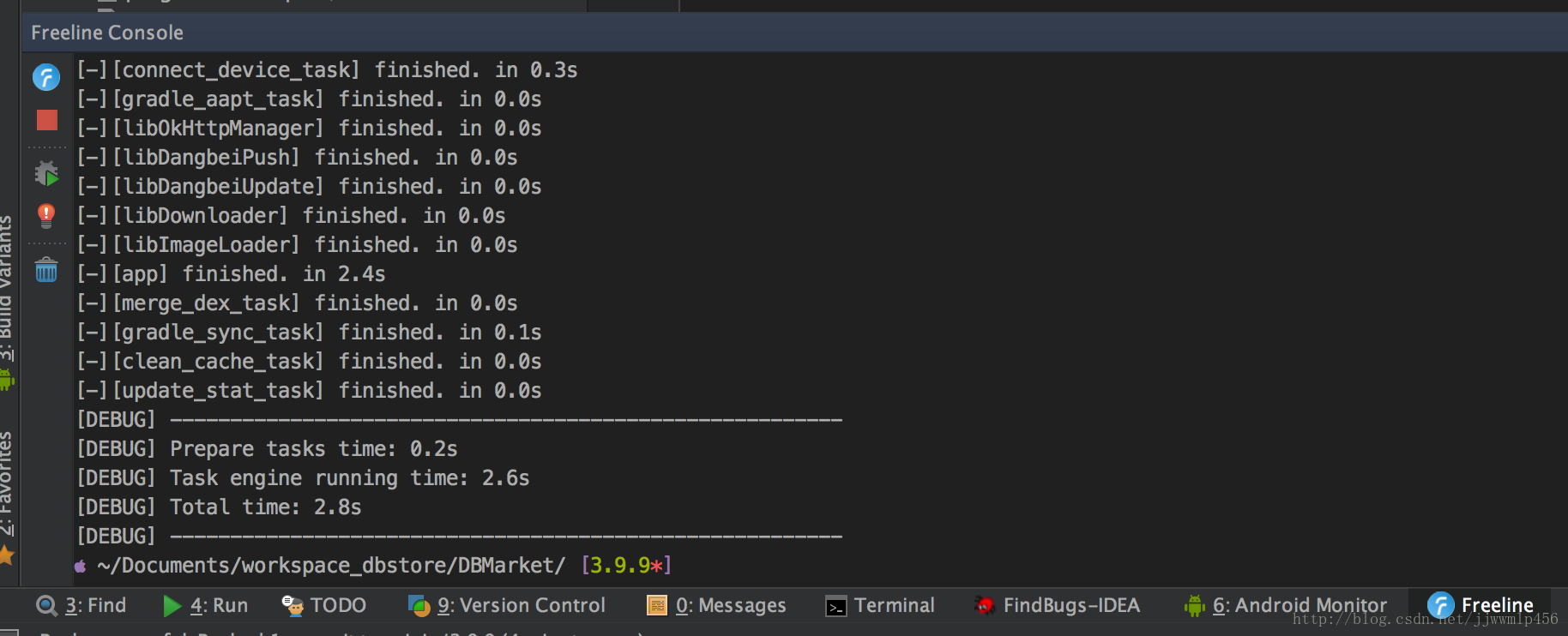Screen dimensions: 1568x636
Task: Clear console with the trash icon
Action: [x=46, y=270]
